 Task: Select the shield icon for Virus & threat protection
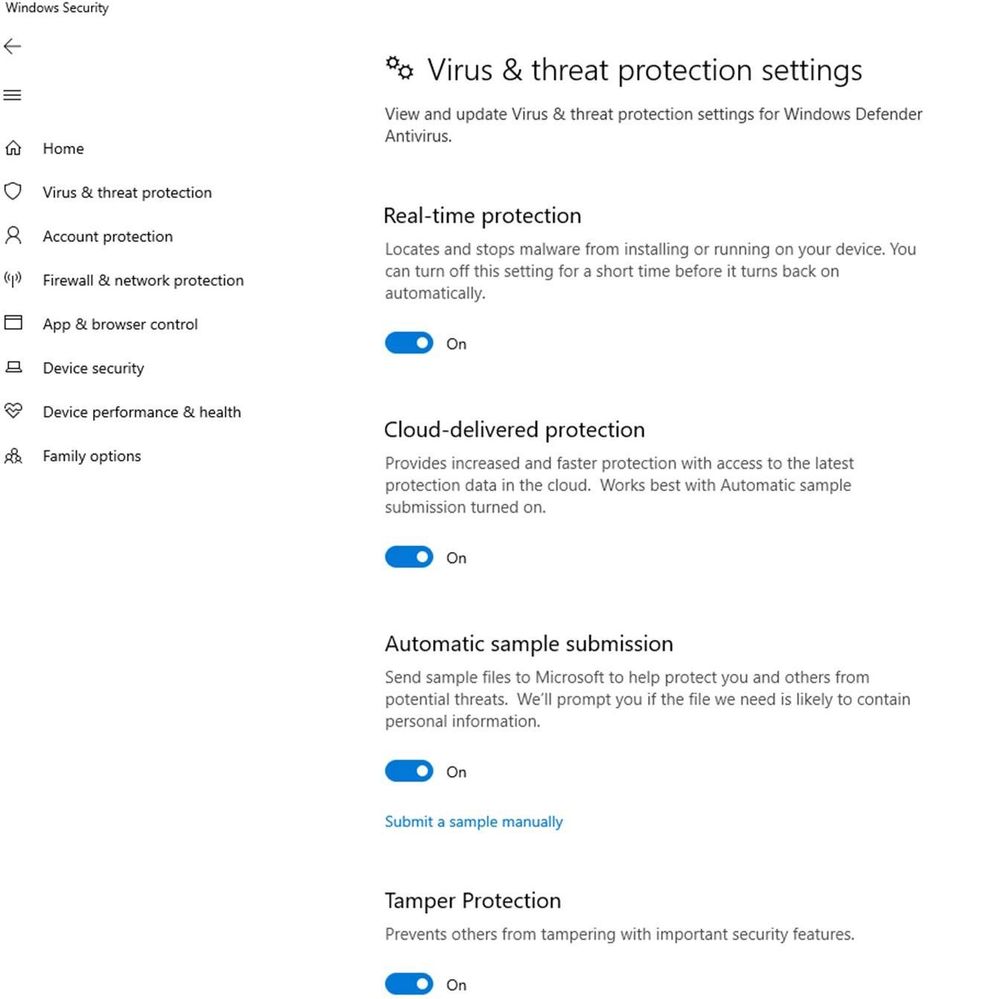pos(14,192)
